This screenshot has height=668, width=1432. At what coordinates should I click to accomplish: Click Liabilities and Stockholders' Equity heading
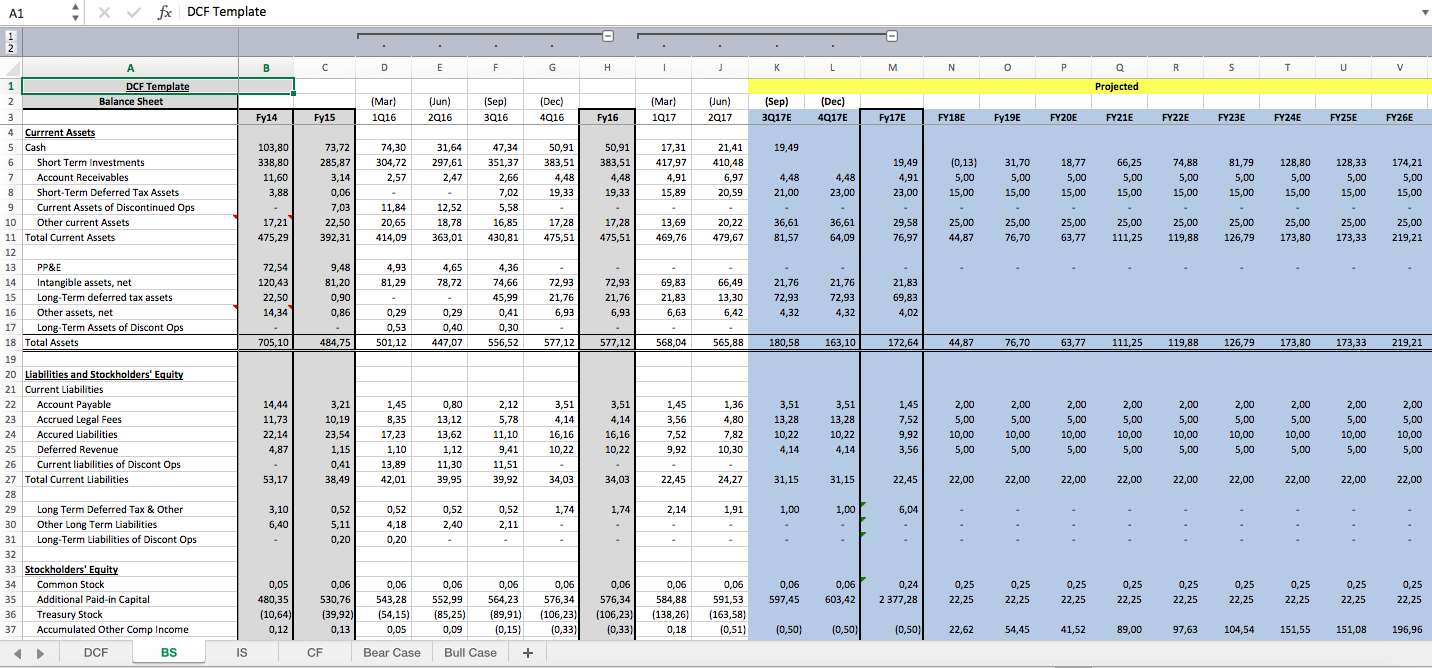104,374
